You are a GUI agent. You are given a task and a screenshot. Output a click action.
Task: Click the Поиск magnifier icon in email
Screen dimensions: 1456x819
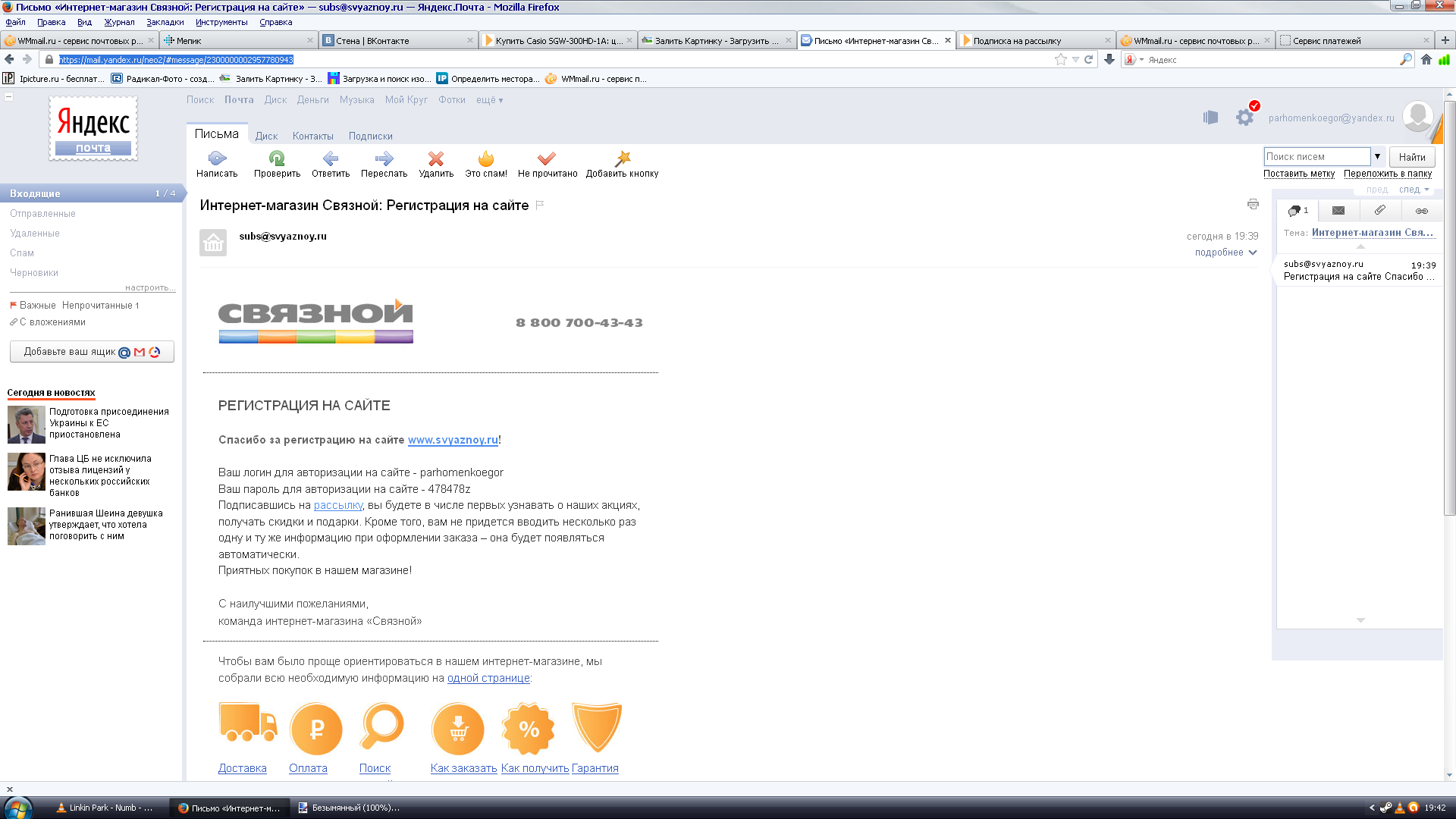(x=382, y=726)
